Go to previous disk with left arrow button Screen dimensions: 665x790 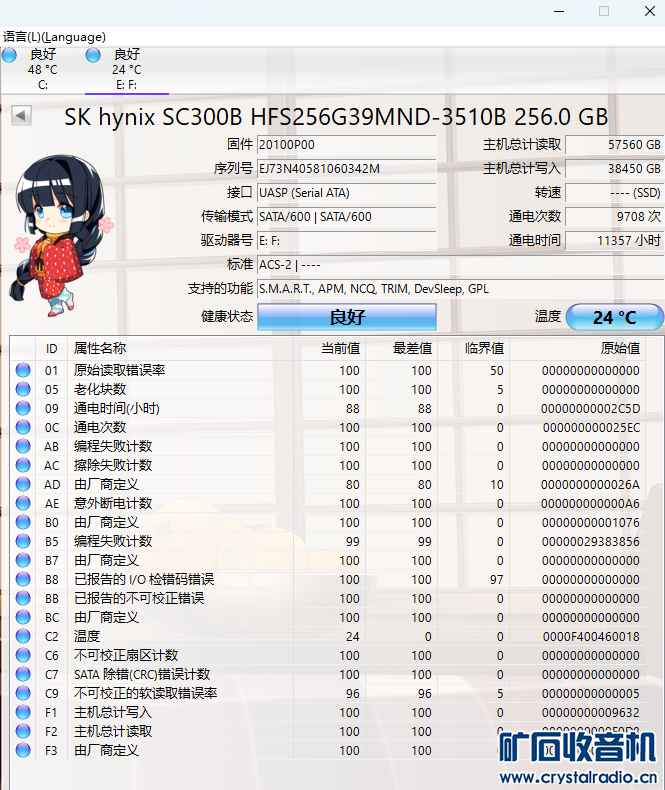pyautogui.click(x=21, y=115)
